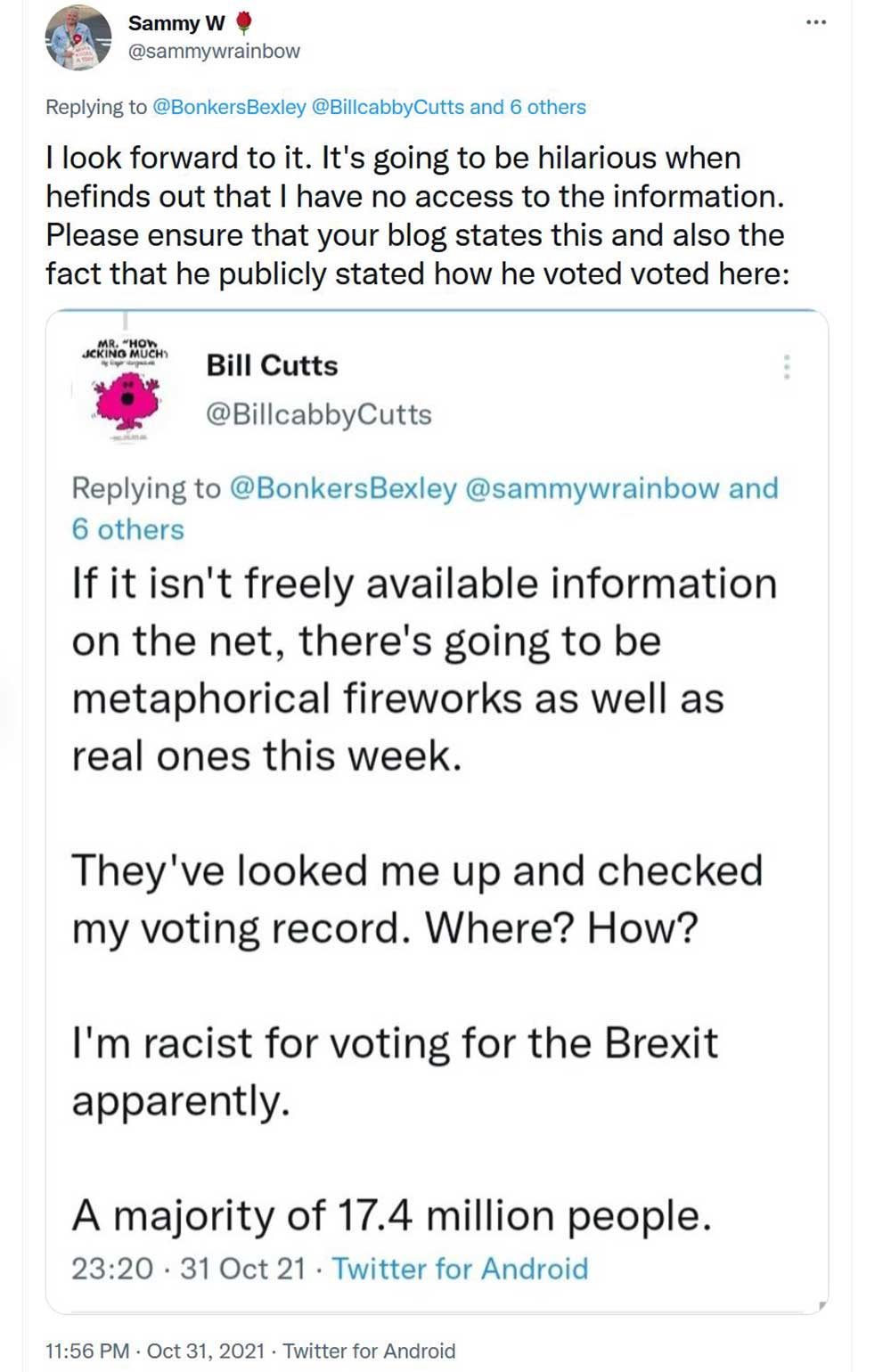Open @BonkersBexley inside the quoted tweet
Viewport: 891px width, 1372px height.
point(343,488)
